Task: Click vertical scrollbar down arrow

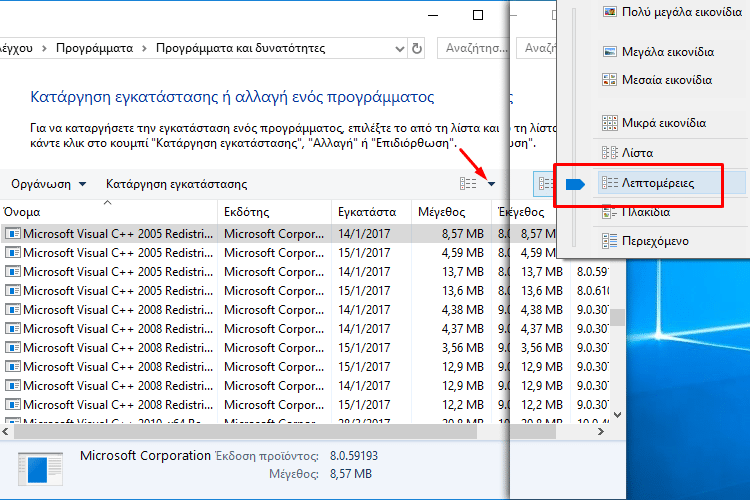Action: 618,415
